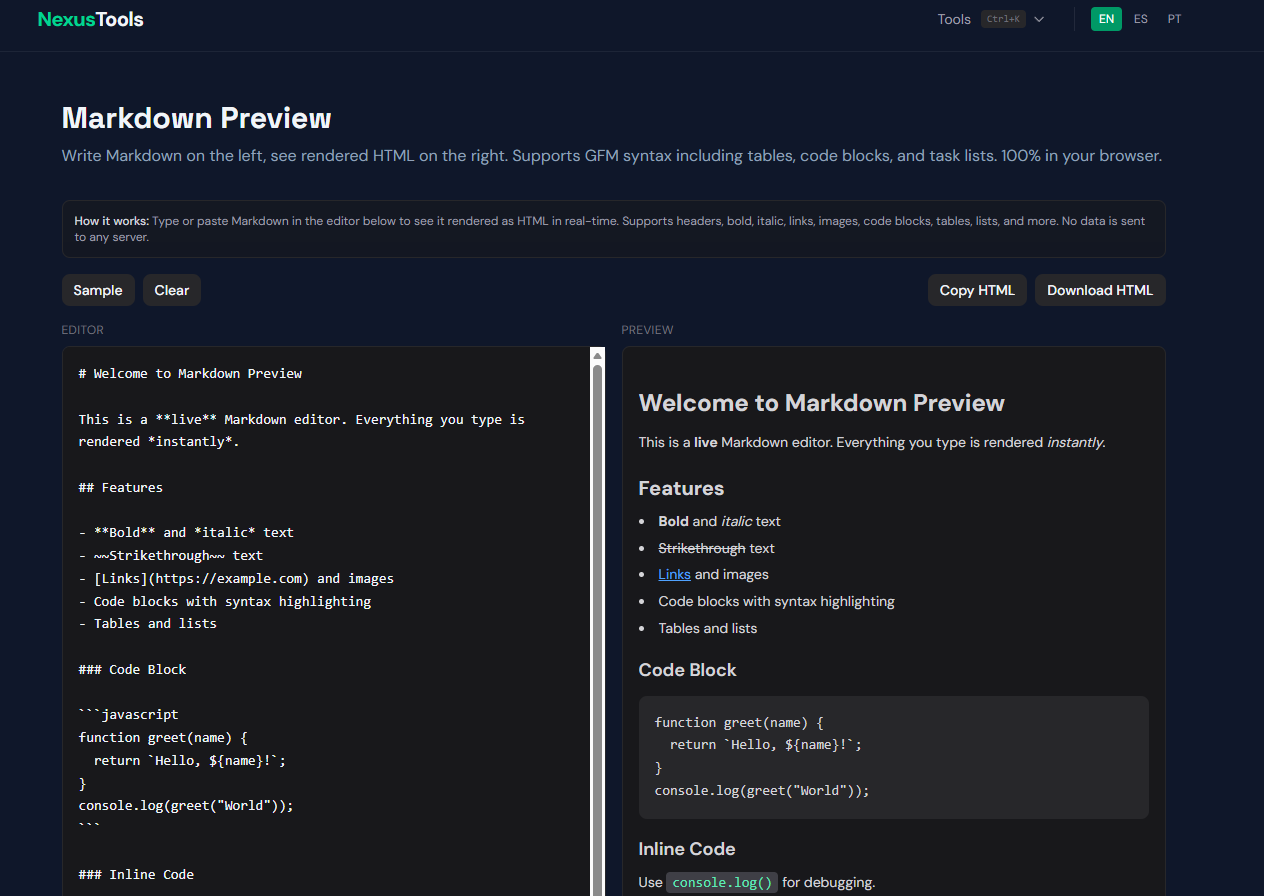Click the NexusTools logo
1264x896 pixels.
click(90, 19)
